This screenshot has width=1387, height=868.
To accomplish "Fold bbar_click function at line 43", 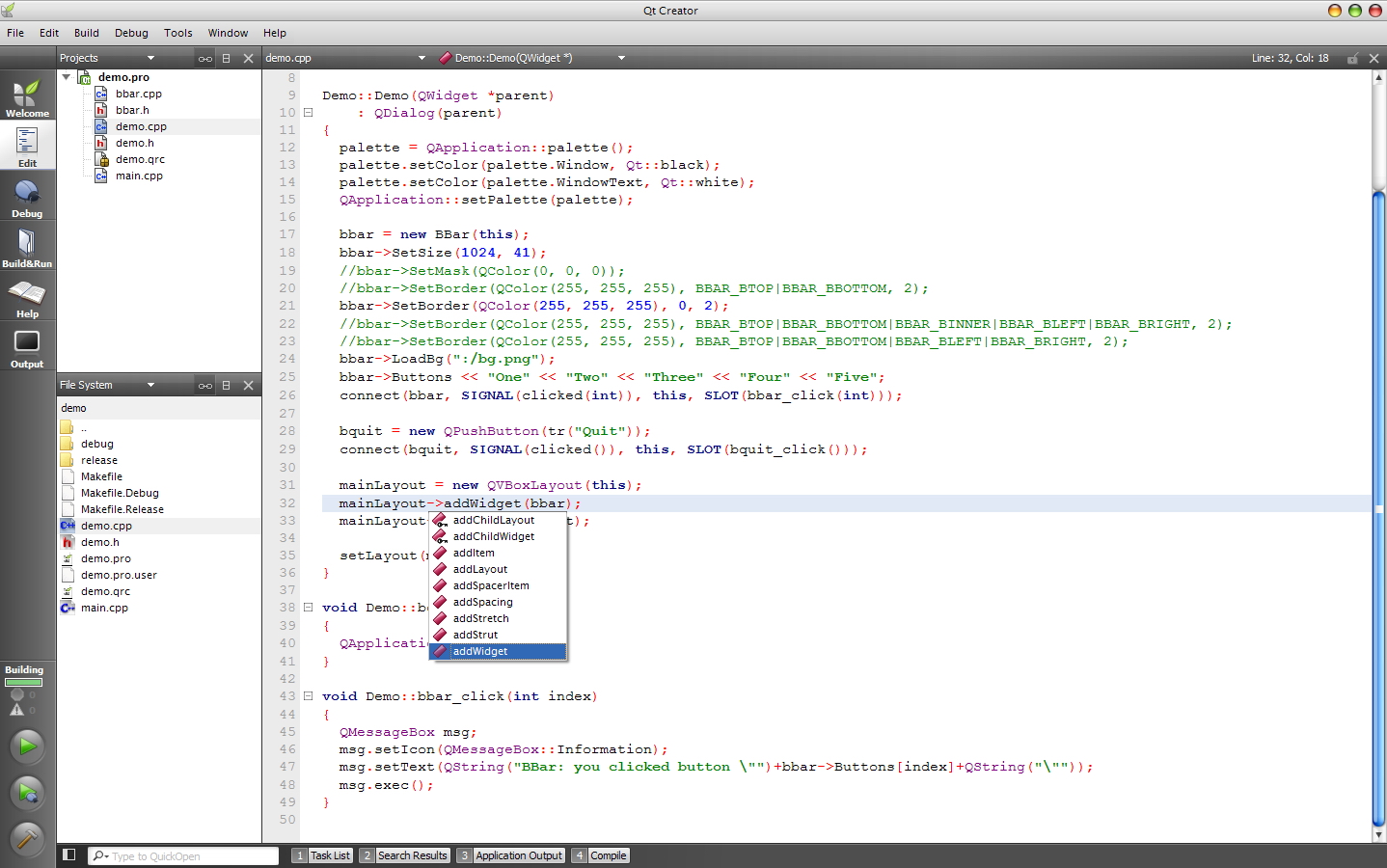I will coord(309,695).
